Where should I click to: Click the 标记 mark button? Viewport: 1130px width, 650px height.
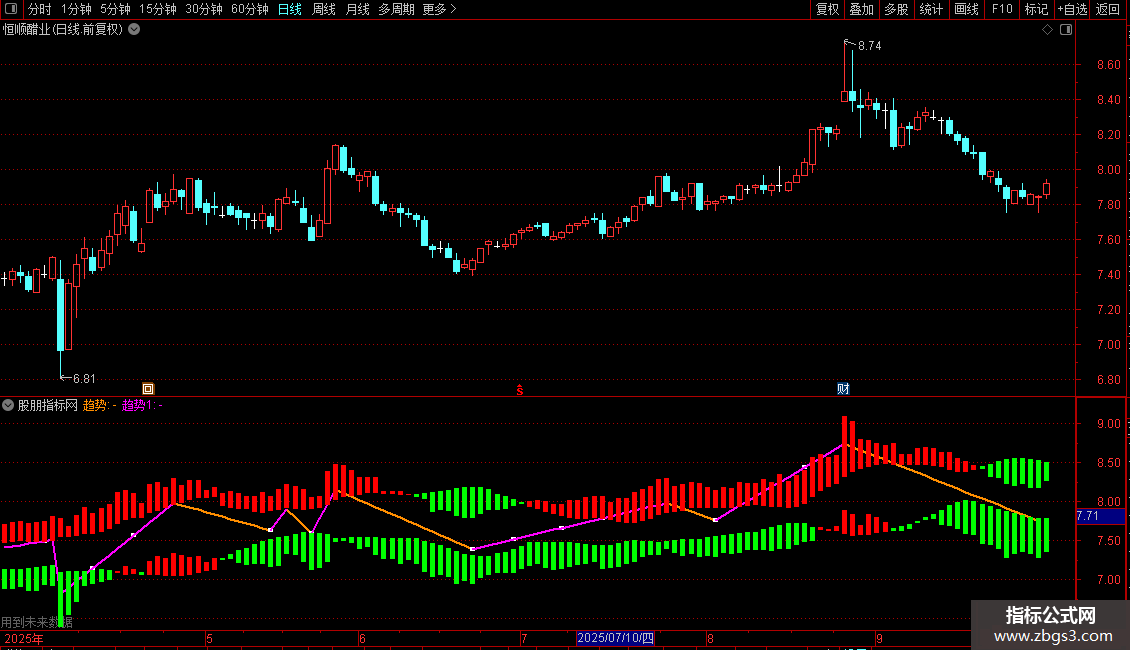(x=1036, y=9)
